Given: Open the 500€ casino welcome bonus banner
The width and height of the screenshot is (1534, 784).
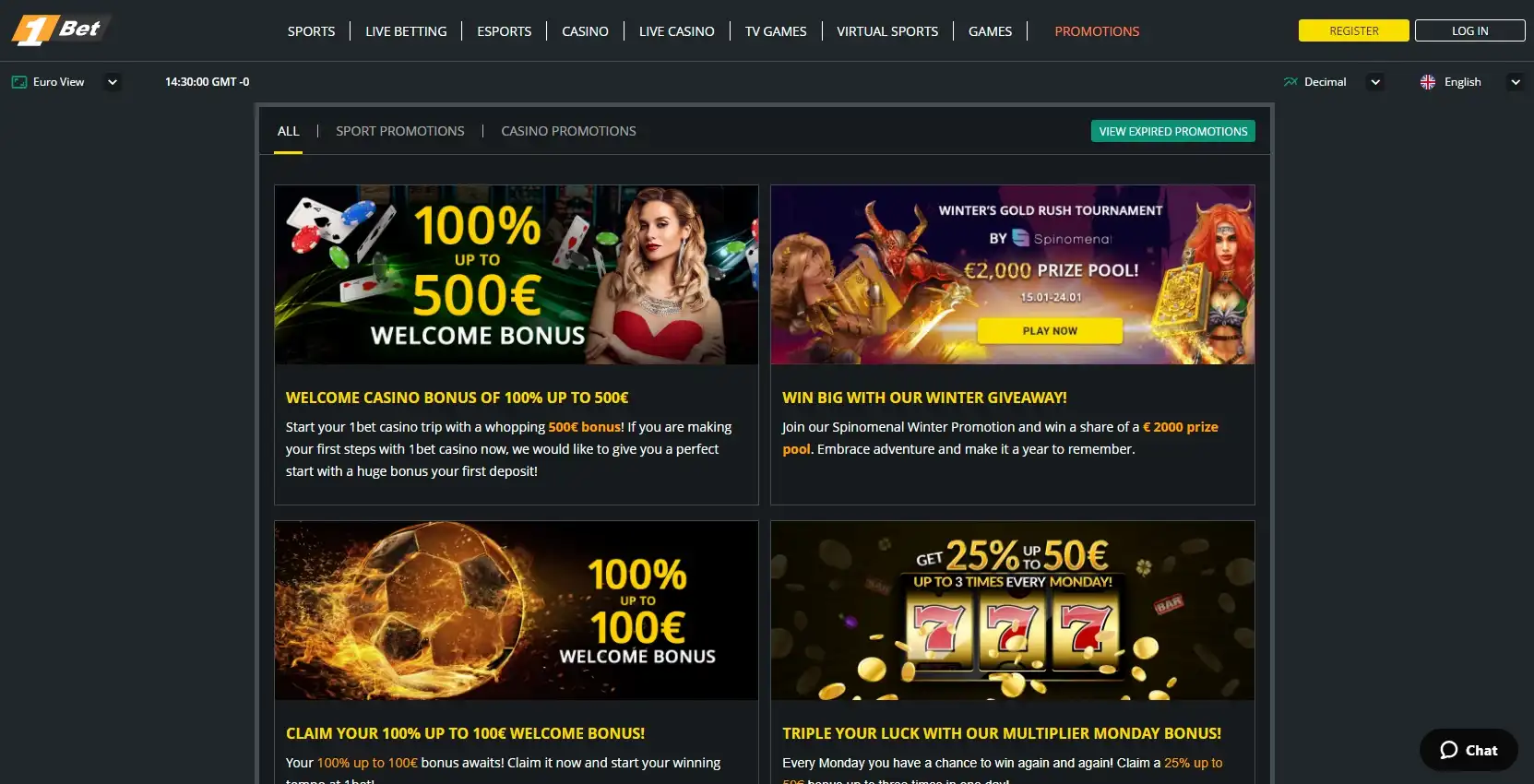Looking at the screenshot, I should click(x=517, y=275).
